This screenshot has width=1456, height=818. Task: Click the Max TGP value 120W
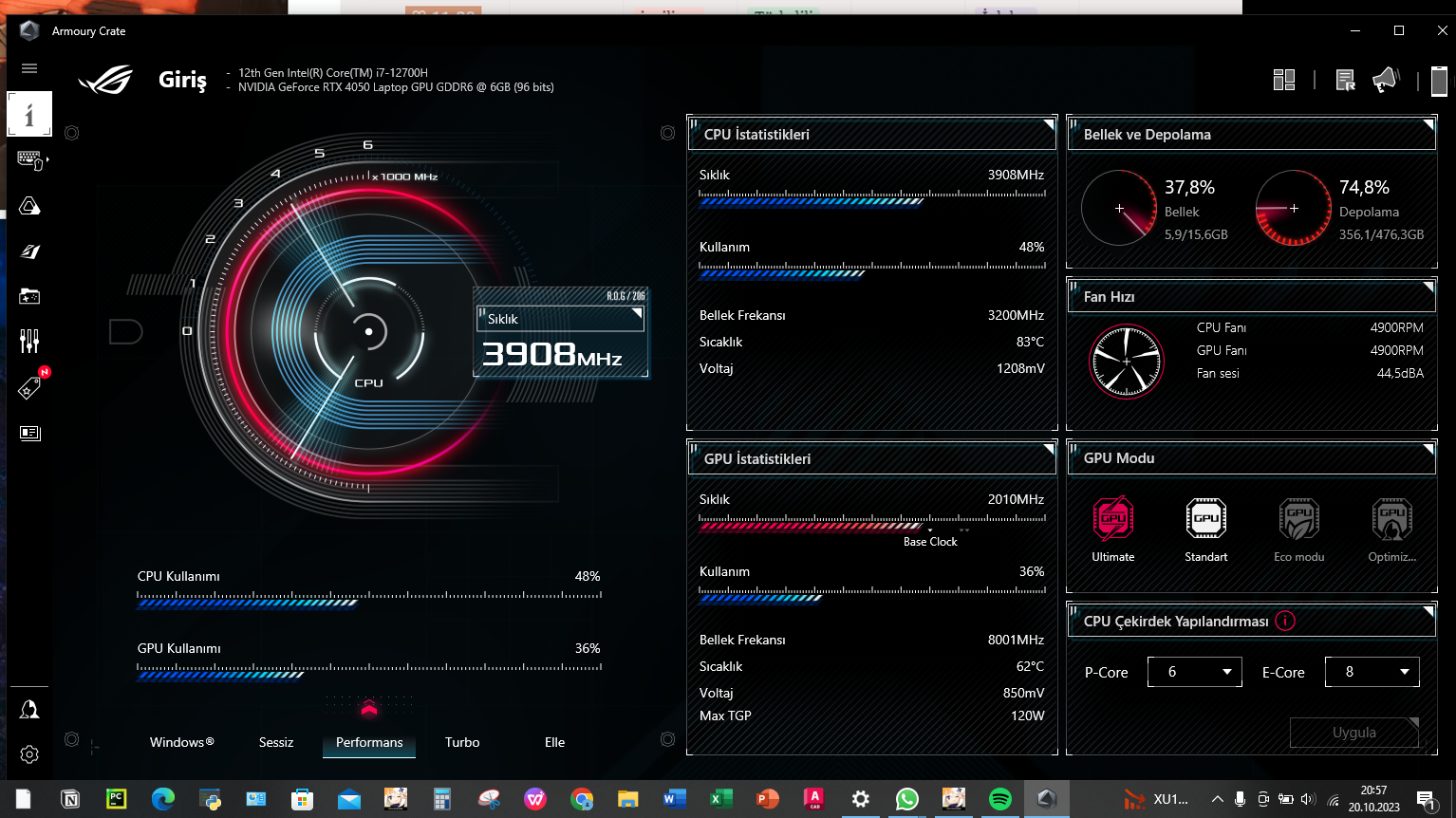pyautogui.click(x=1028, y=716)
